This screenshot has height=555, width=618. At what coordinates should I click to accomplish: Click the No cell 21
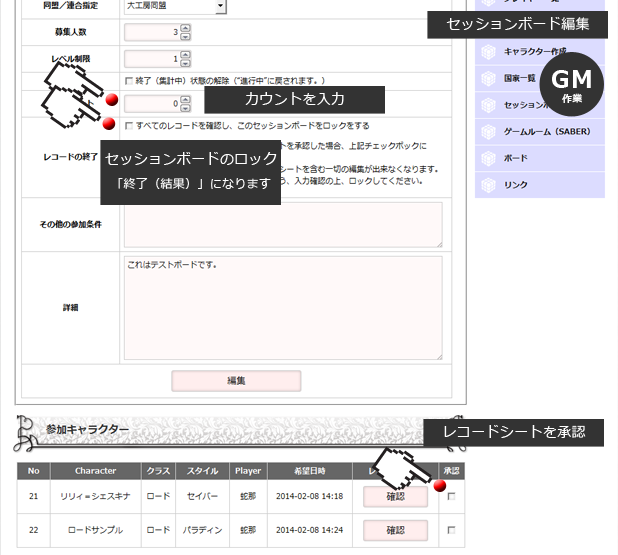point(34,496)
